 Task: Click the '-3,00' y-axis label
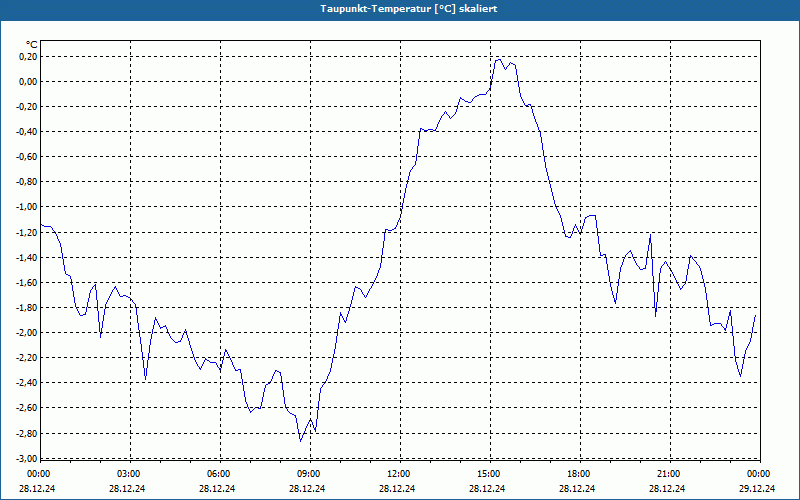[28, 458]
